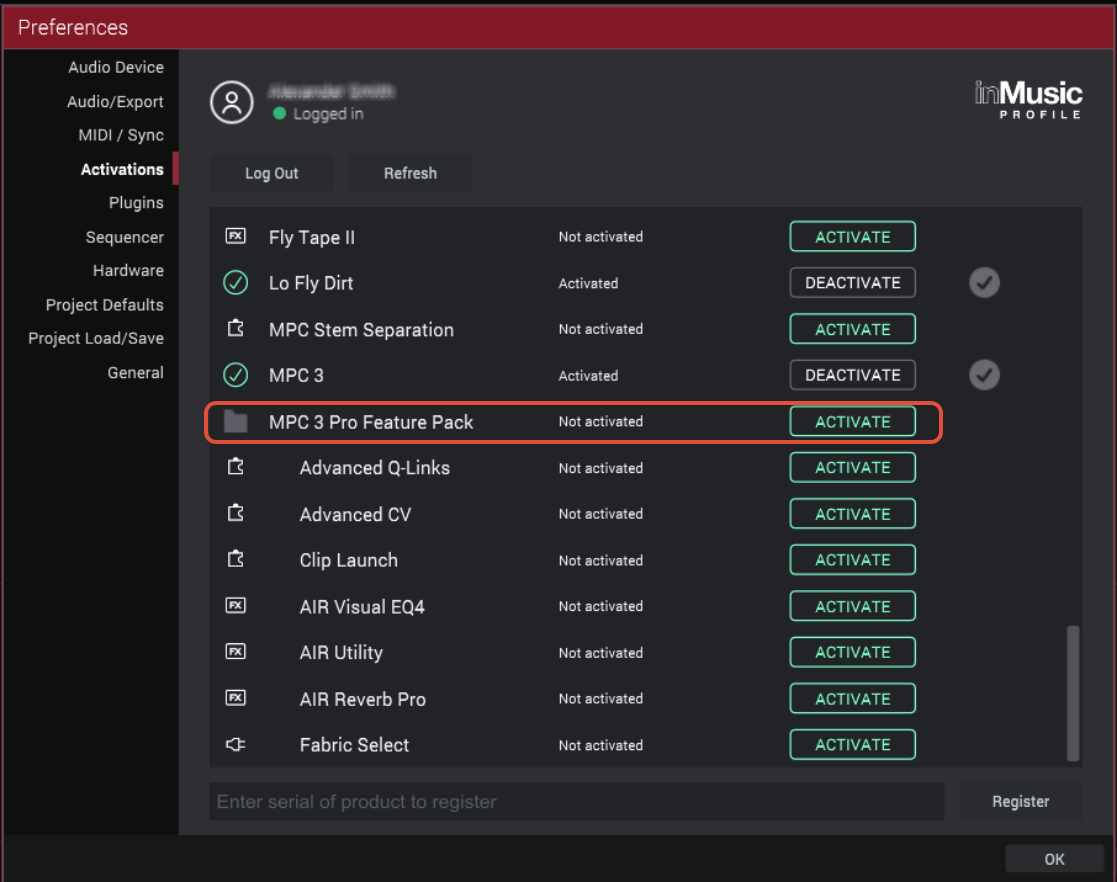Screen dimensions: 1117x882
Task: Activate Advanced Q-Links
Action: (853, 467)
